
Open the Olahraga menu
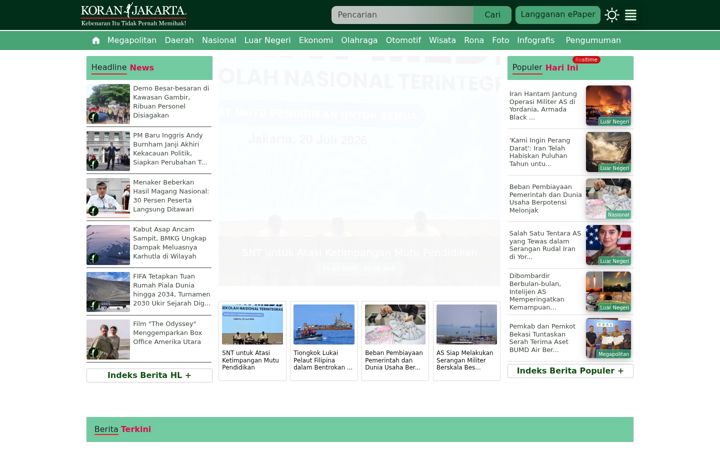(359, 40)
